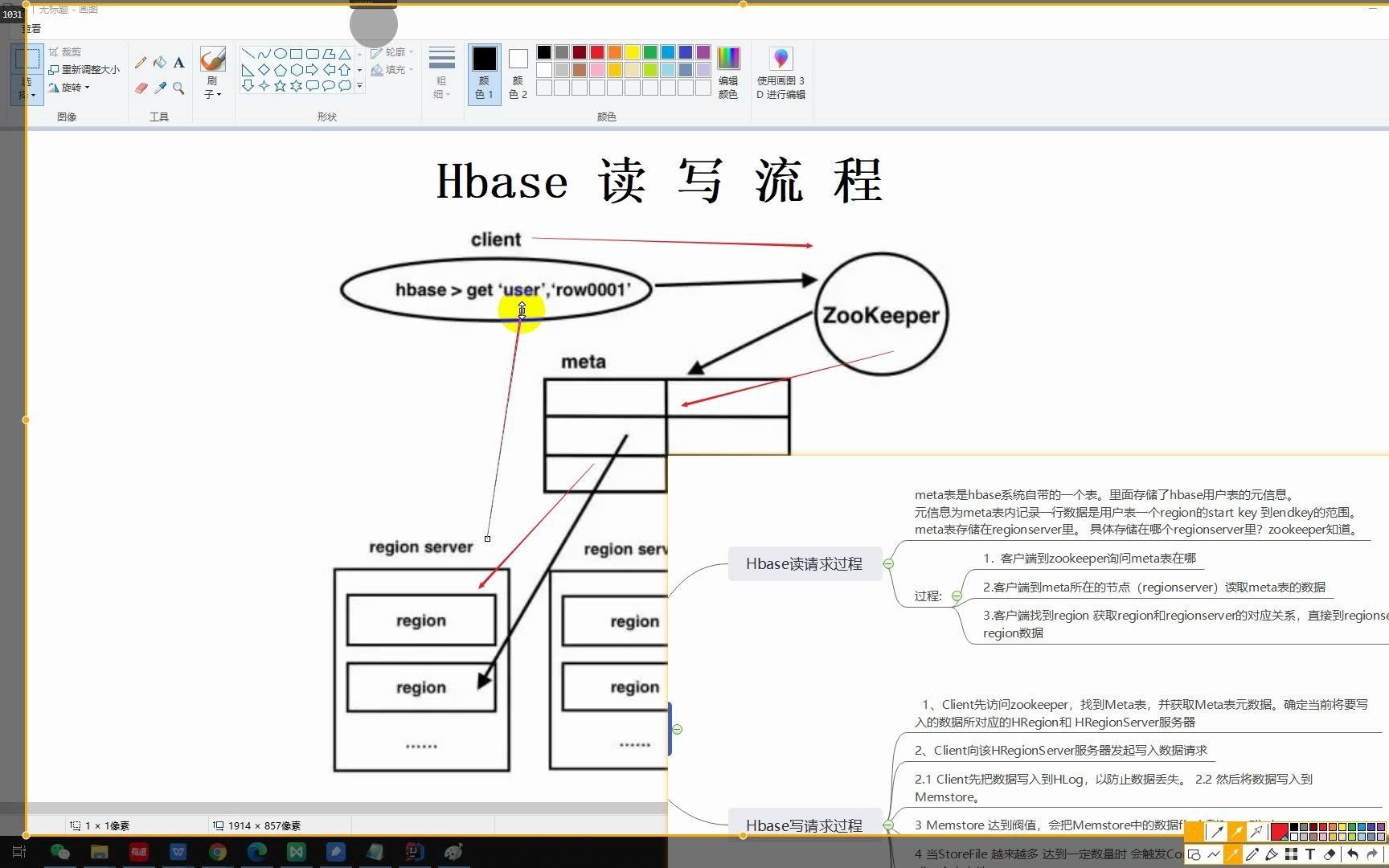The height and width of the screenshot is (868, 1389).
Task: Open Task View button on the taskbar
Action: click(20, 852)
